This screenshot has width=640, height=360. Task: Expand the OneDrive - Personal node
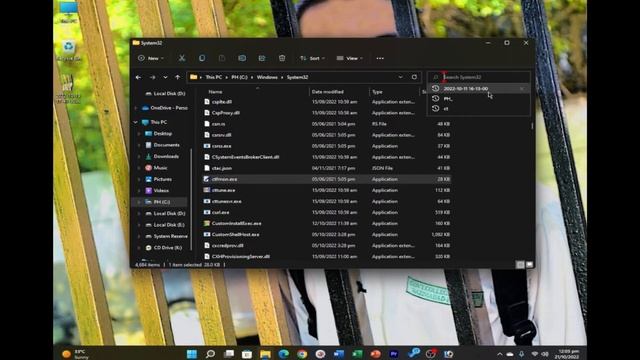click(136, 108)
